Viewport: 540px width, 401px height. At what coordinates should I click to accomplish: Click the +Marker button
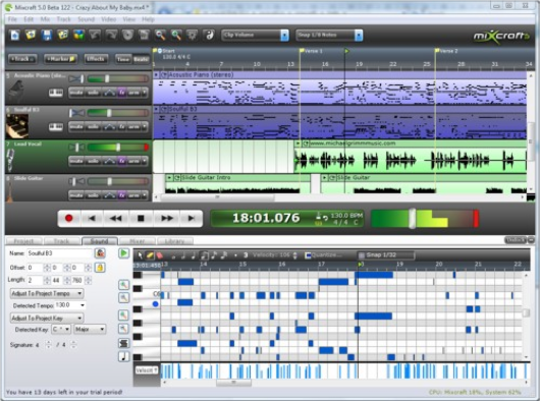[61, 59]
